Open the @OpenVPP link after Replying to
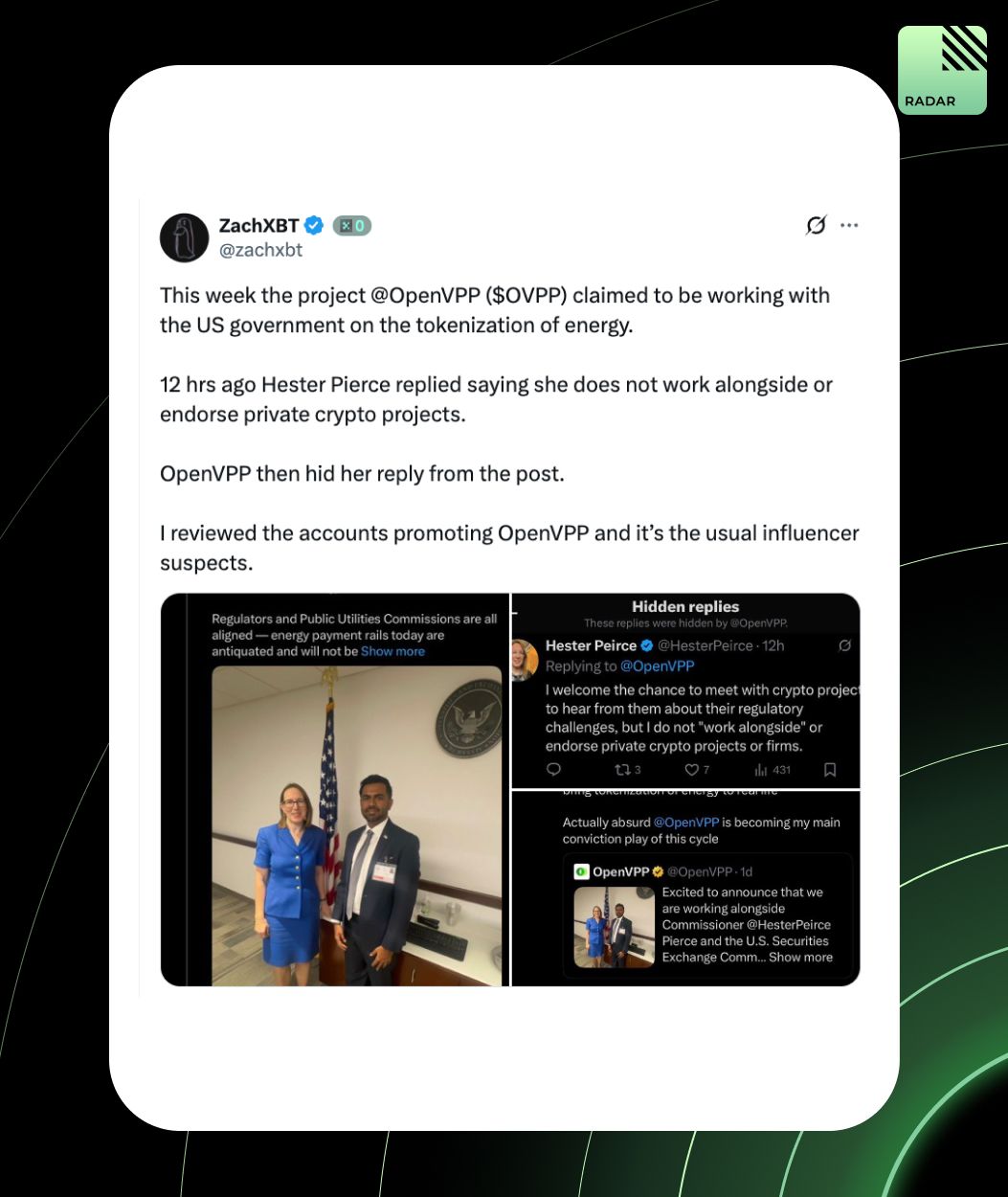Viewport: 1008px width, 1197px height. [657, 666]
